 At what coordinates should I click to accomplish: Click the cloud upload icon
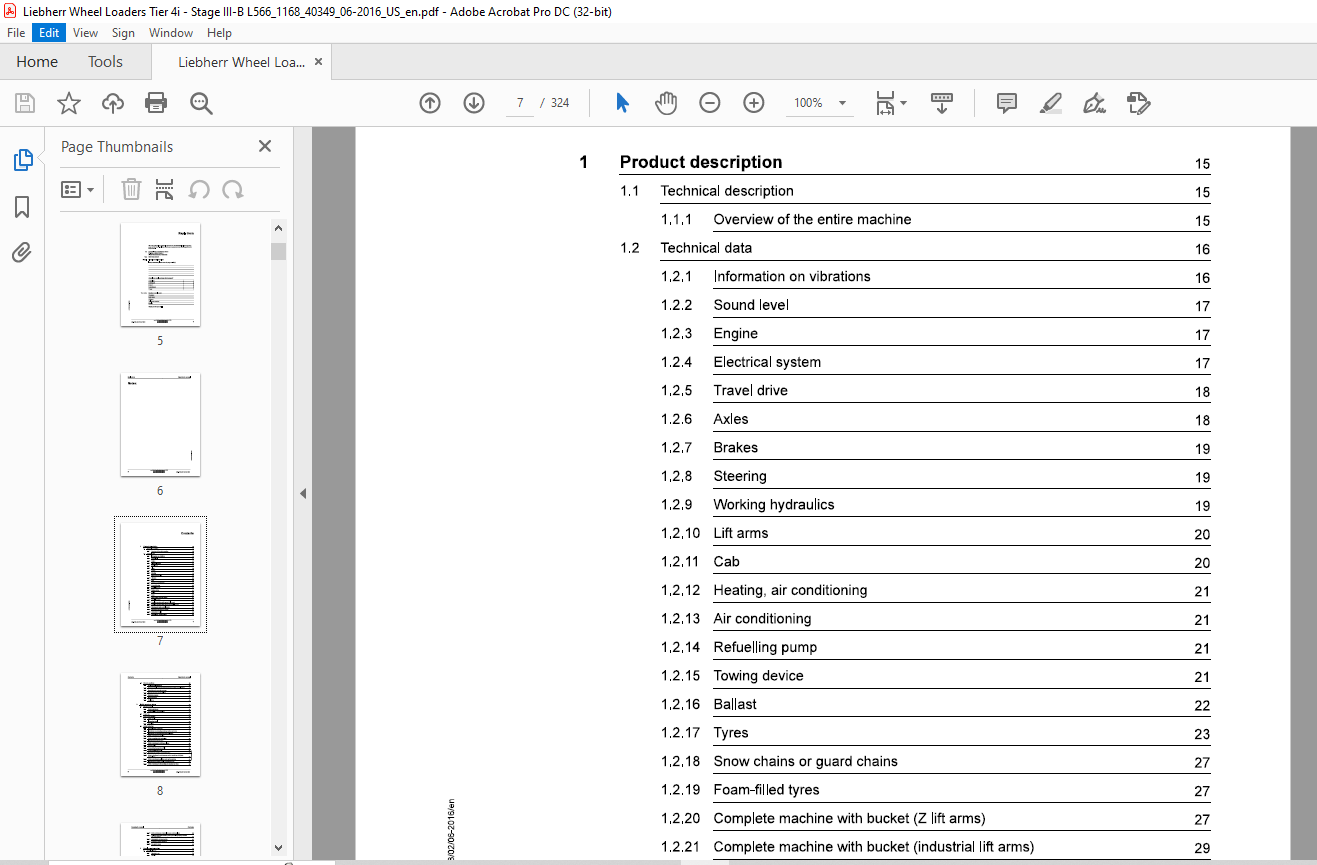coord(113,103)
